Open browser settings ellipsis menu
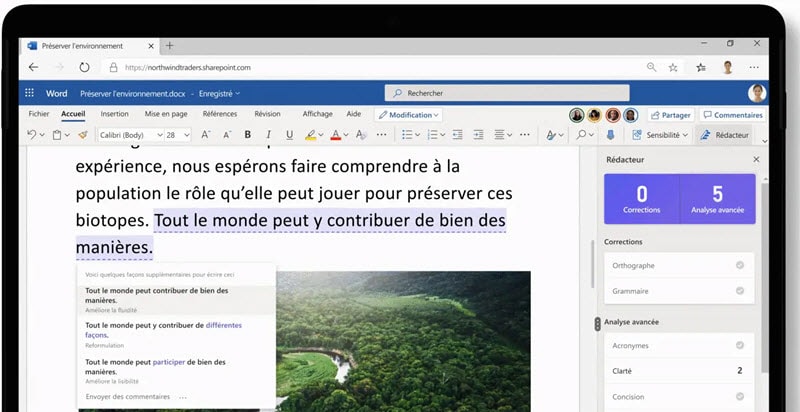 [x=754, y=67]
